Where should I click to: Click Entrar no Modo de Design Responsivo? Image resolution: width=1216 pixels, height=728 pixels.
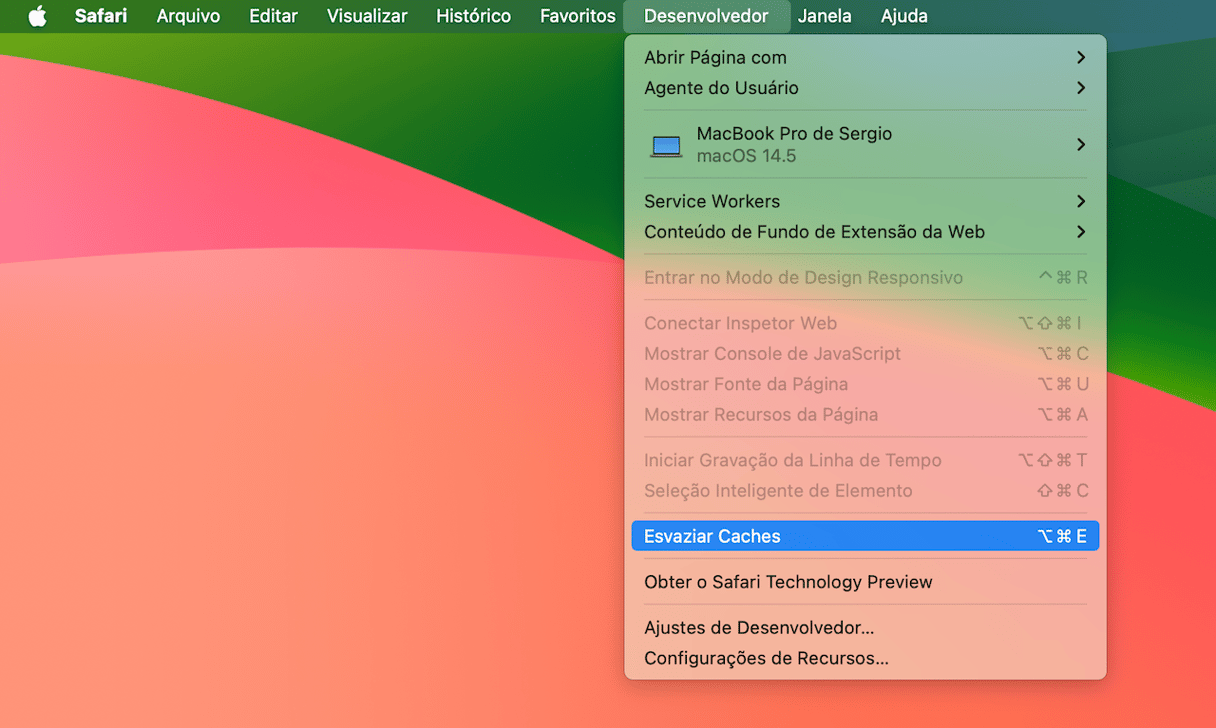pos(865,277)
